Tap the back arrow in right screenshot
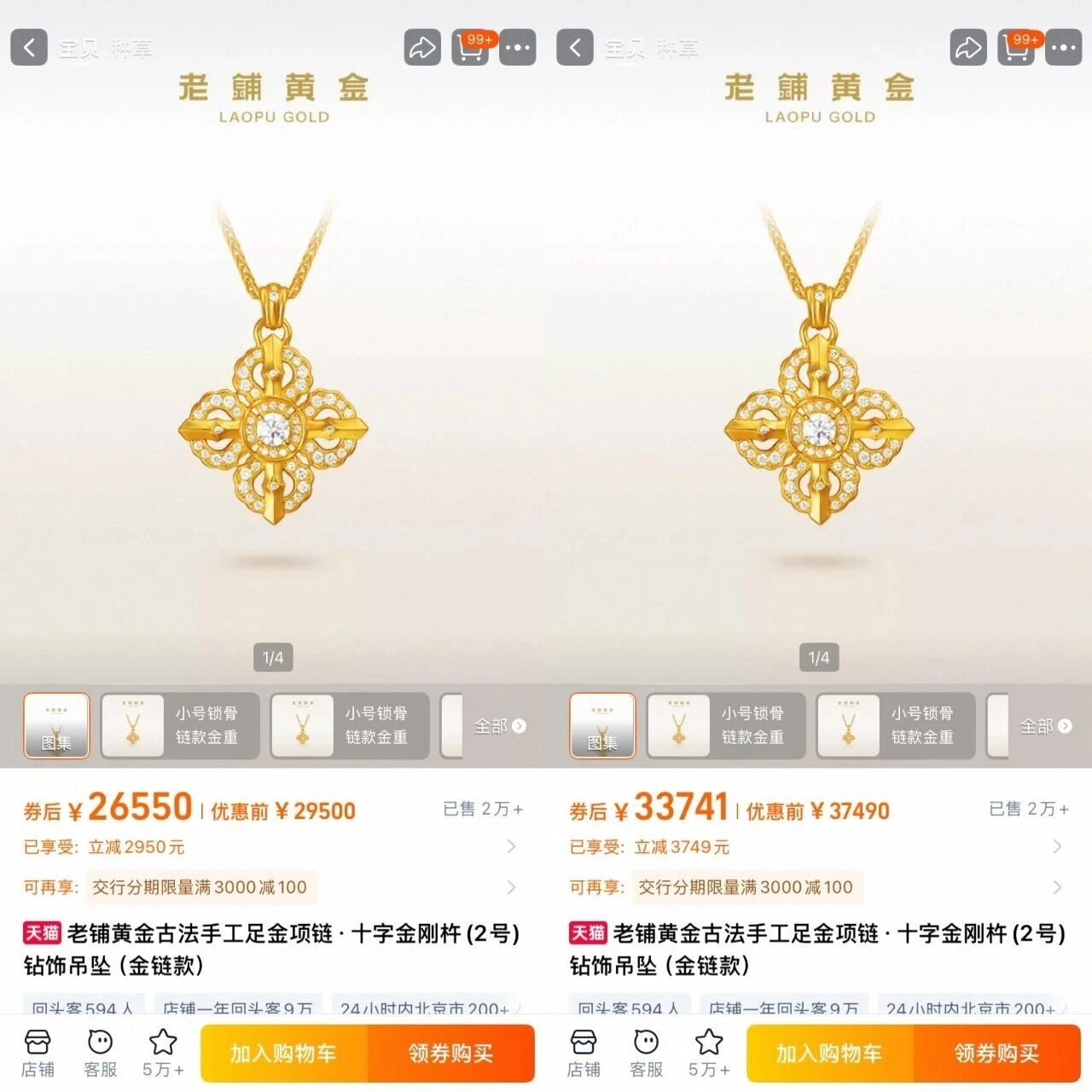Image resolution: width=1092 pixels, height=1092 pixels. [575, 48]
